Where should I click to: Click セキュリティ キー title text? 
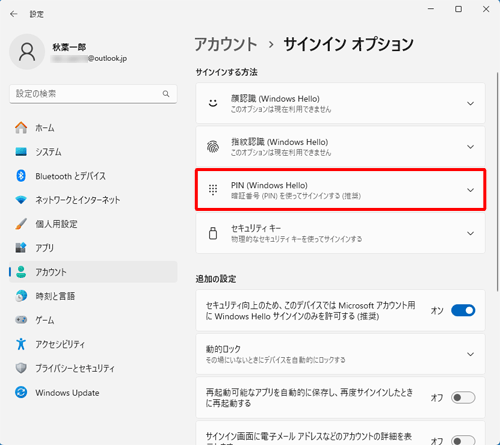(x=256, y=228)
